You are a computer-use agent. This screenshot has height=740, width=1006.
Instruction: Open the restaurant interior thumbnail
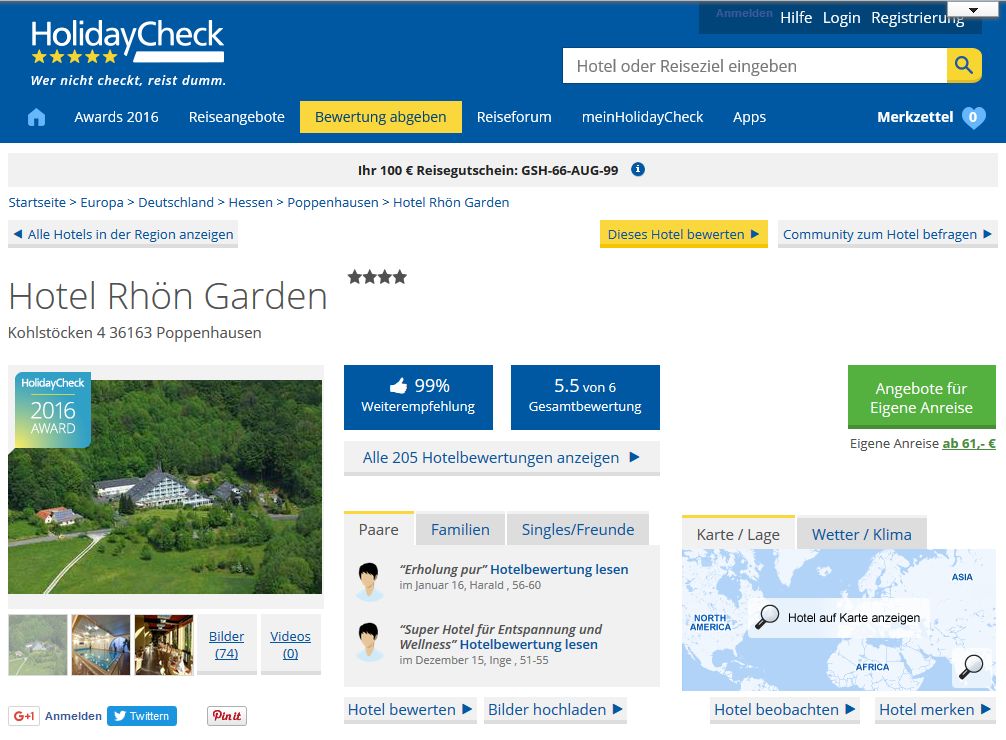click(164, 644)
